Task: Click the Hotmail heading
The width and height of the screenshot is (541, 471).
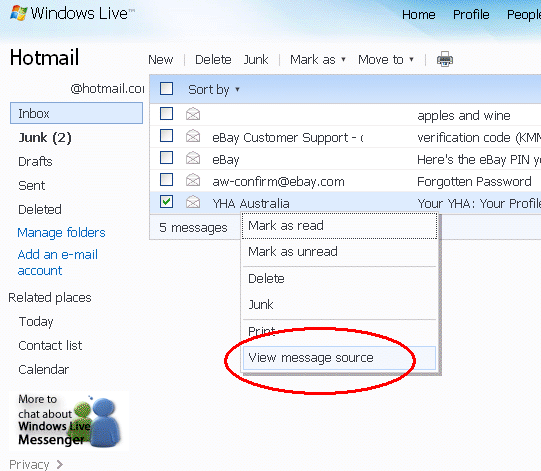Action: [x=45, y=57]
